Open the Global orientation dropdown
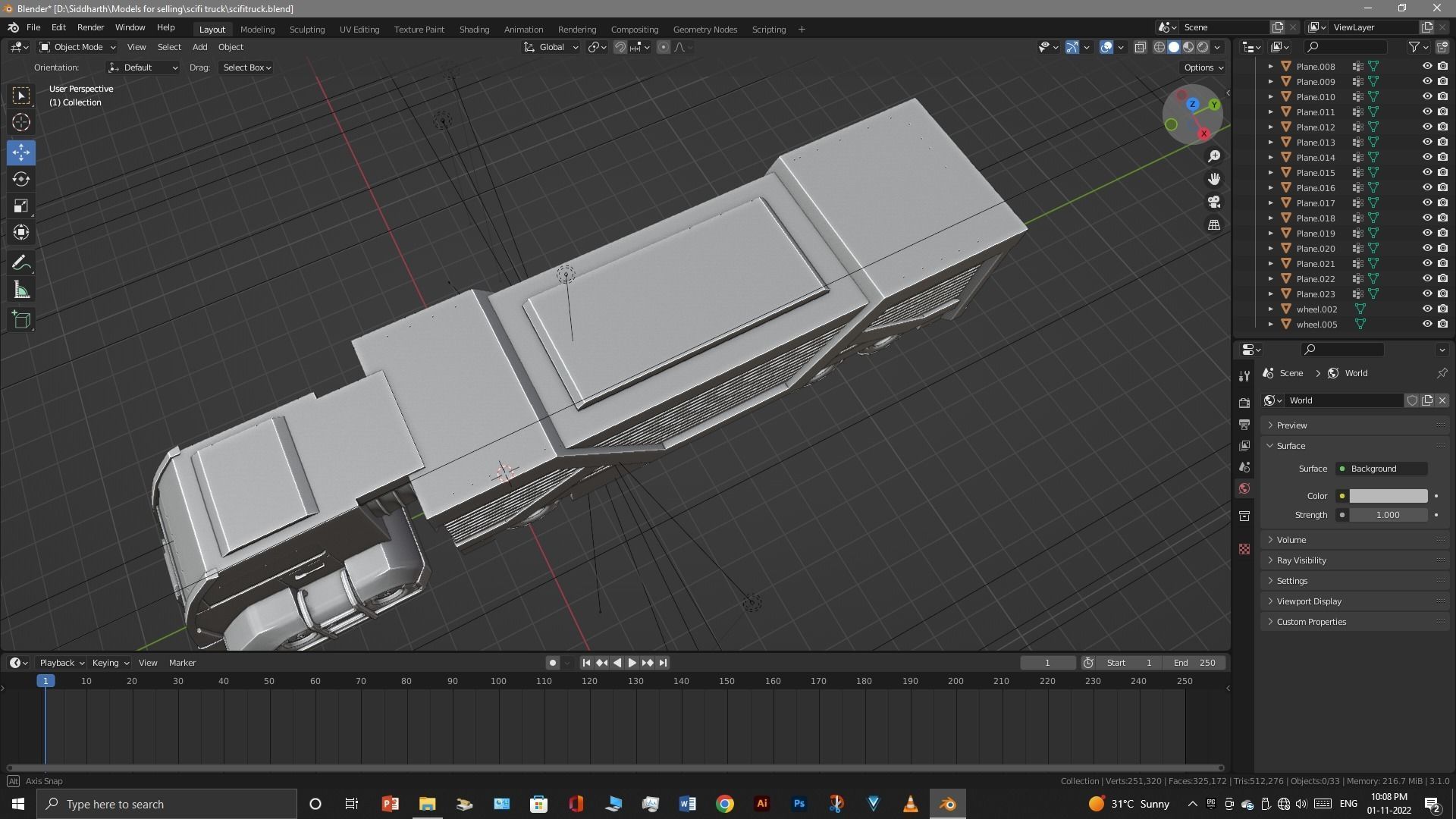 [x=551, y=47]
